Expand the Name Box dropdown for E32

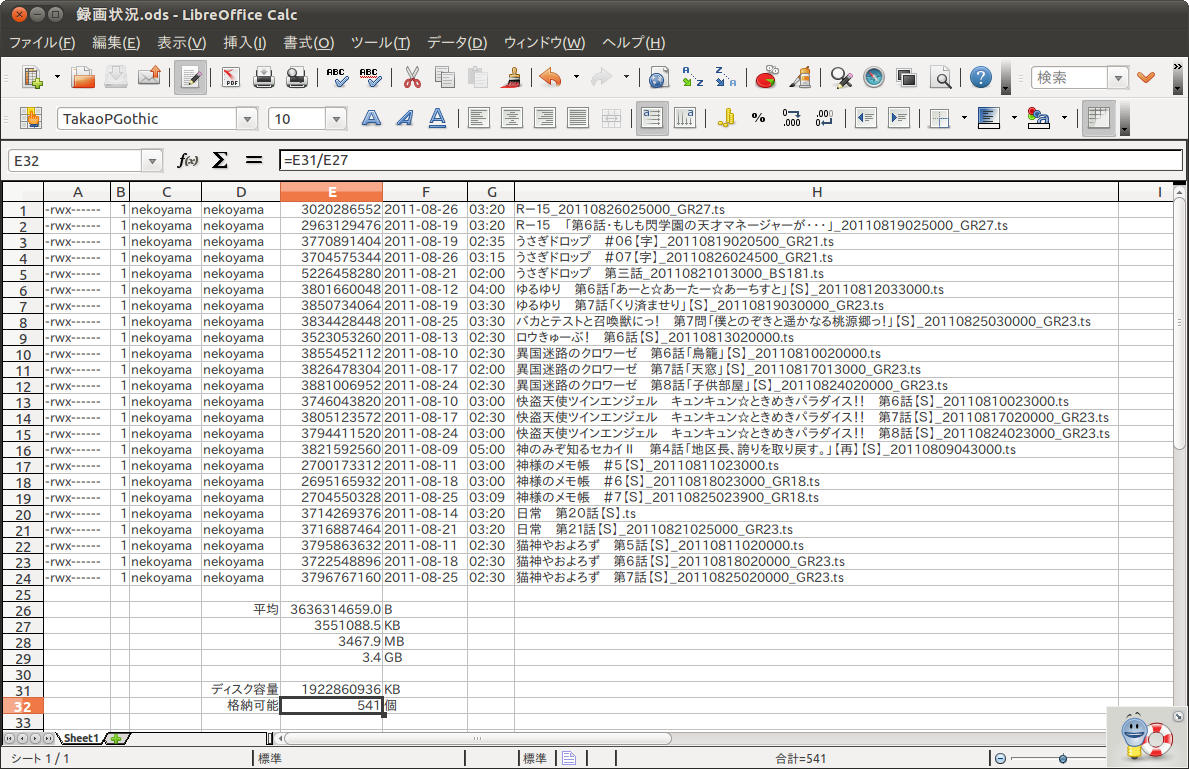152,160
